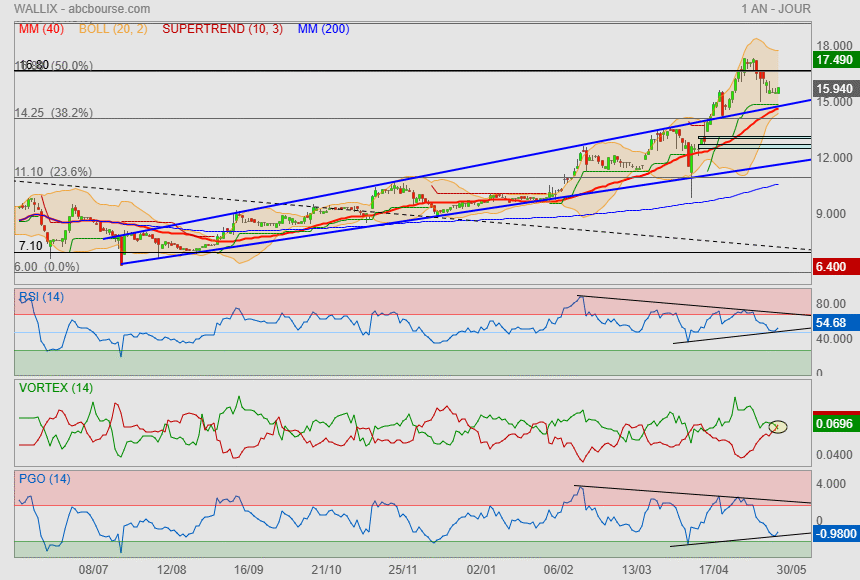Click the '11.10 (23.6%)' Fibonacci label
The width and height of the screenshot is (860, 580).
click(x=53, y=171)
